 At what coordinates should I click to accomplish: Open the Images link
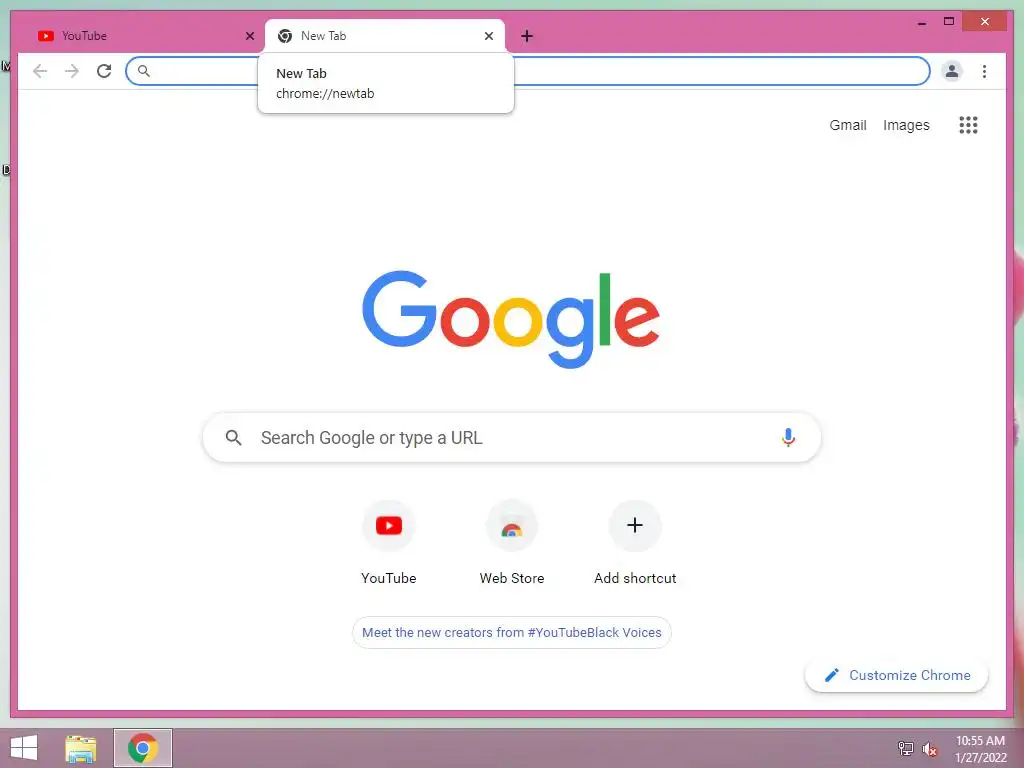pyautogui.click(x=906, y=125)
